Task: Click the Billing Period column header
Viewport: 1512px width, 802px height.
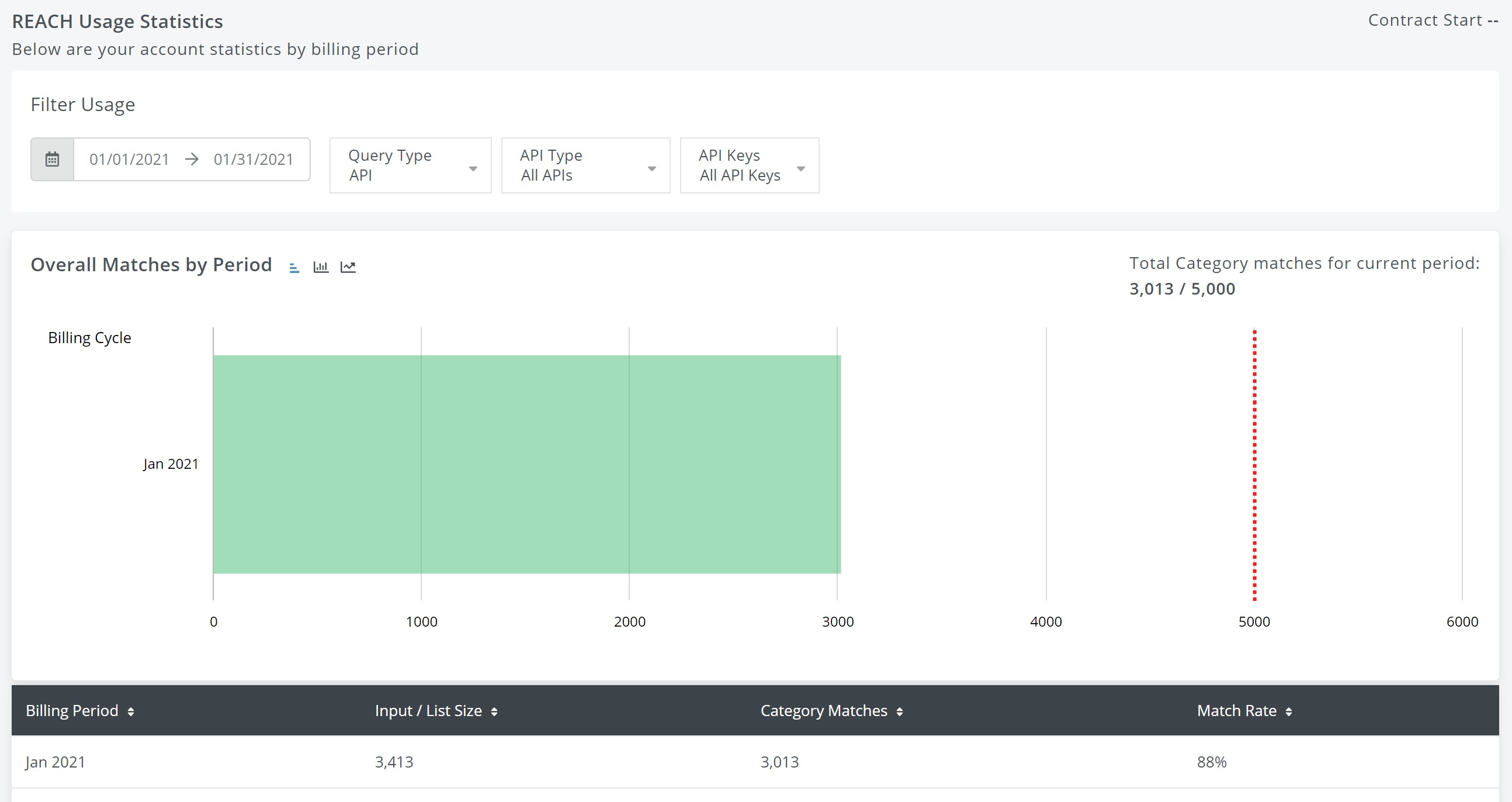Action: coord(72,711)
